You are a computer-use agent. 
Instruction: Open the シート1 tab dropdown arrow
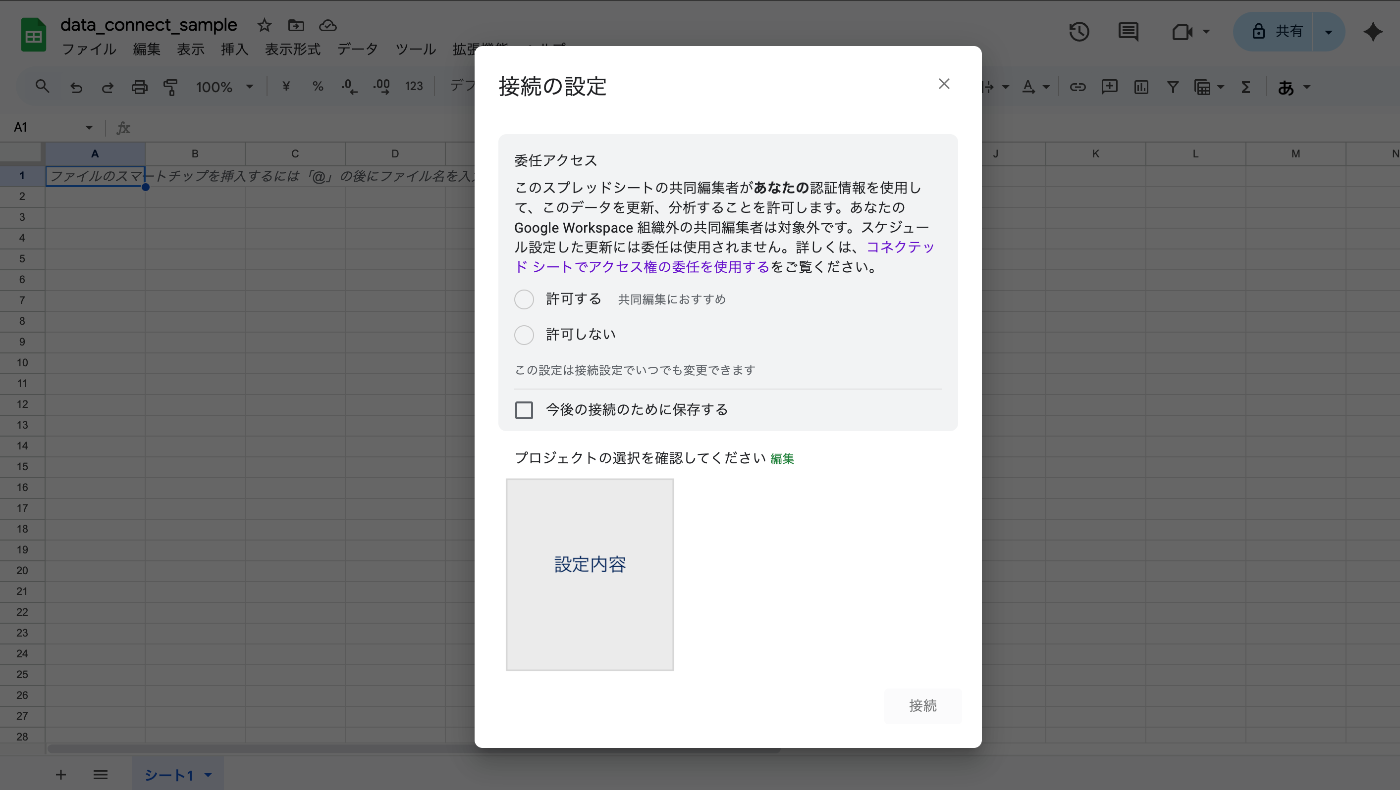click(x=208, y=776)
